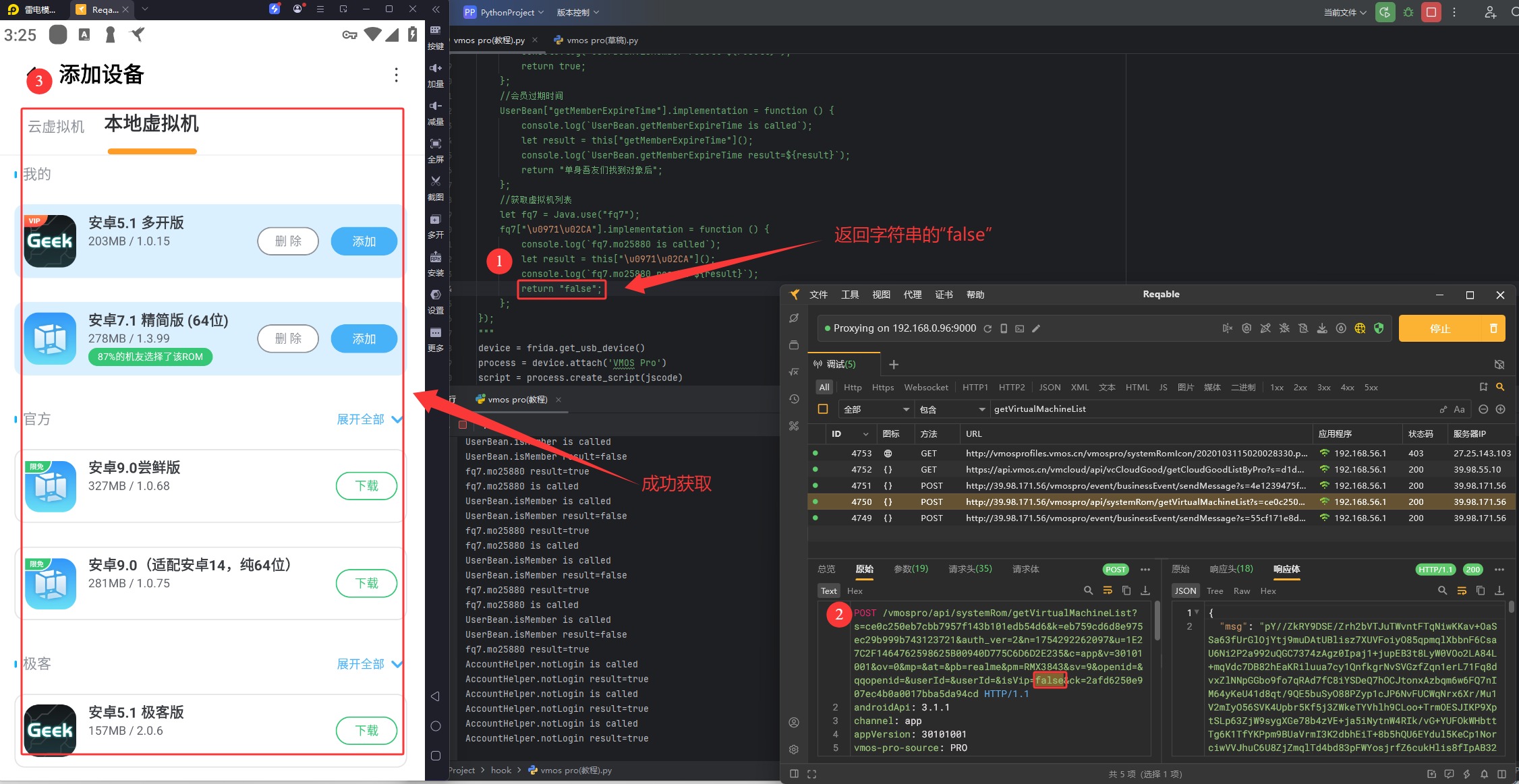This screenshot has width=1519, height=784.
Task: Click the phone icon next to proxy address
Action: (x=1004, y=328)
